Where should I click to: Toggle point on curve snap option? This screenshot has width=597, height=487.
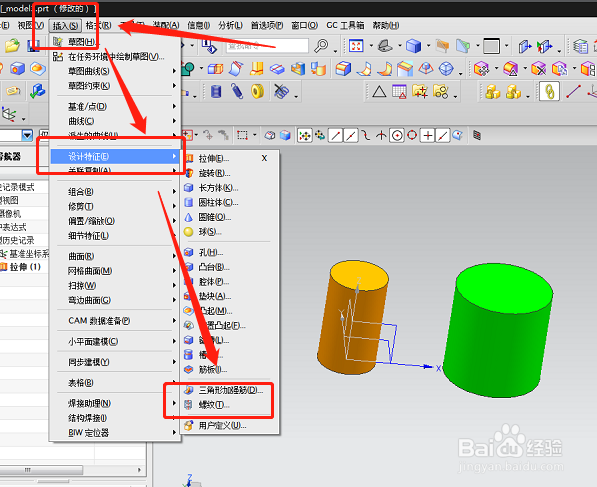pyautogui.click(x=442, y=135)
